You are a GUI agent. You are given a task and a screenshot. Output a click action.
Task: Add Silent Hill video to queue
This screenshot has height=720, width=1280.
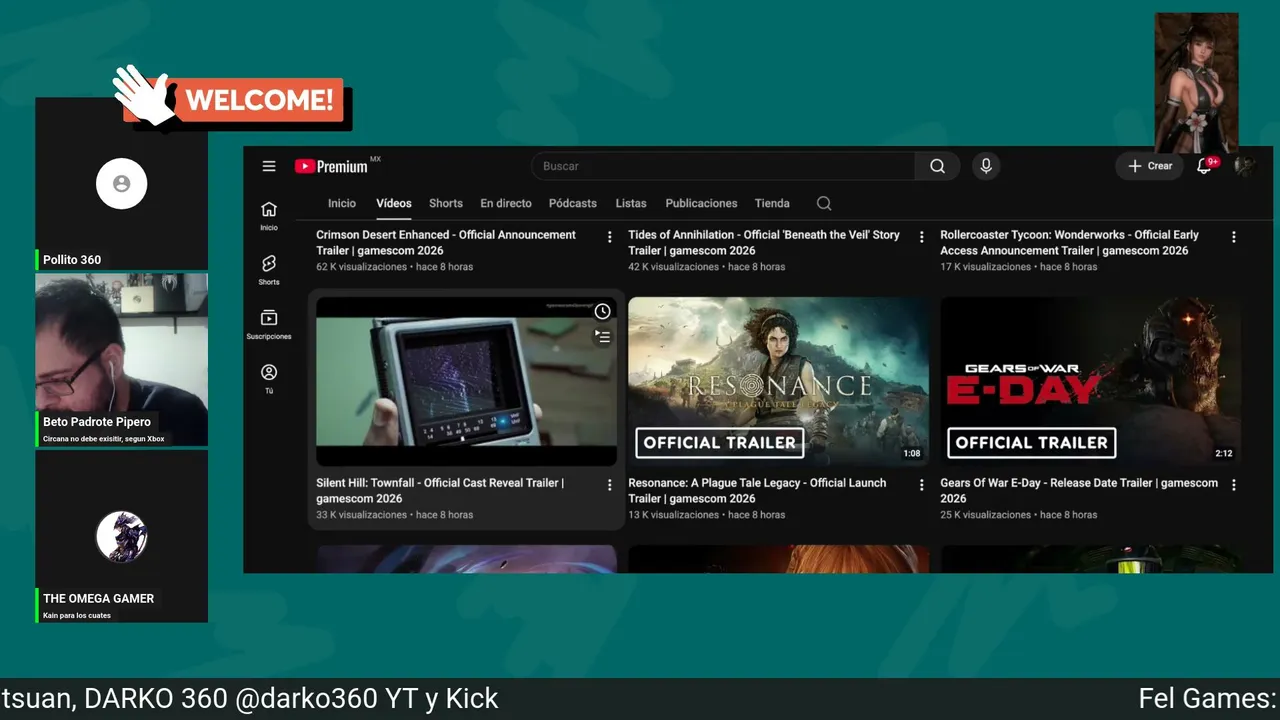coord(602,337)
